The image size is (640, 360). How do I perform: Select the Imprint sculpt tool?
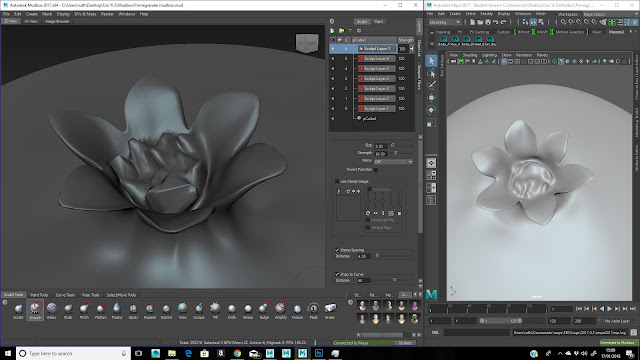click(166, 311)
